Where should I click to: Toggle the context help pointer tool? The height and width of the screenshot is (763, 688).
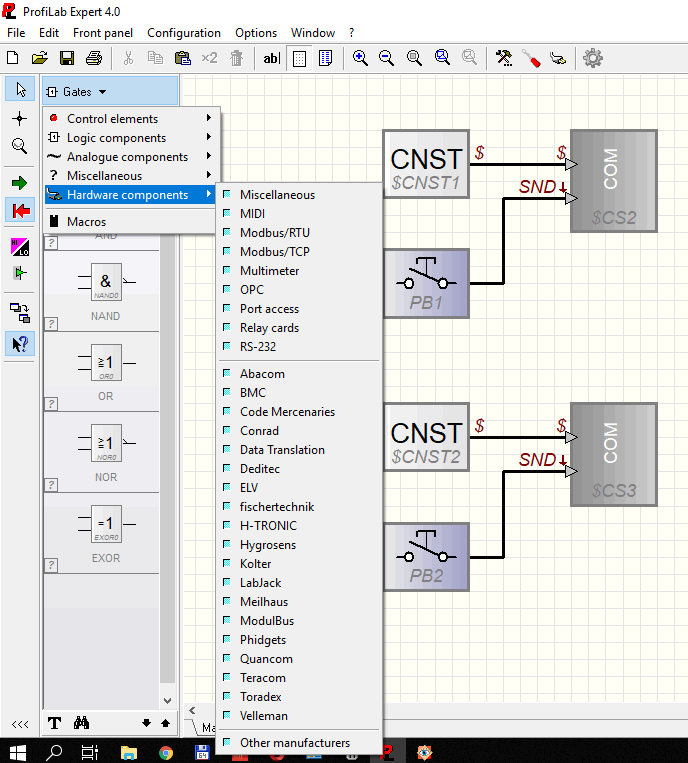(x=19, y=343)
